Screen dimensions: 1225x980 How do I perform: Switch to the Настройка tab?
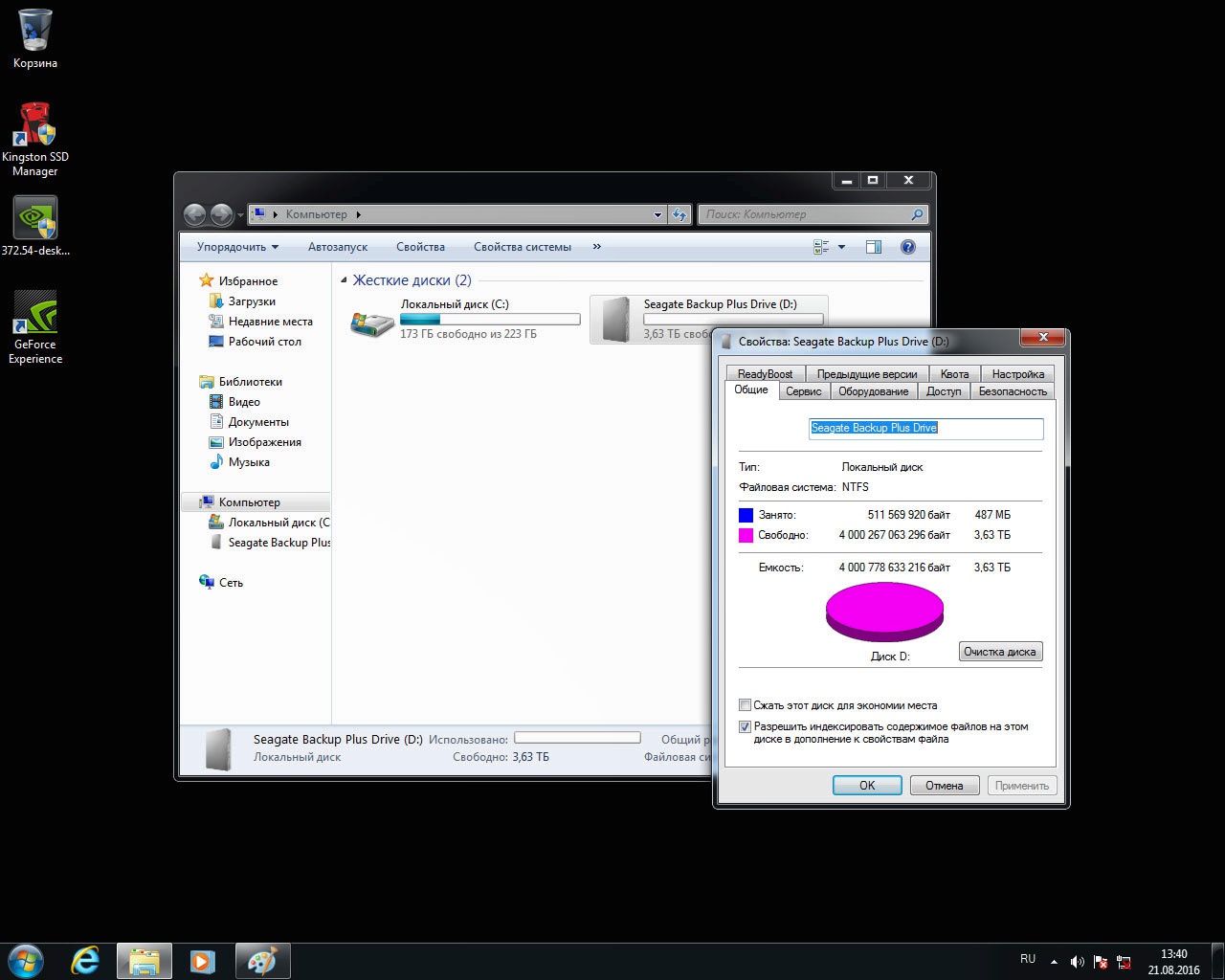coord(1017,374)
